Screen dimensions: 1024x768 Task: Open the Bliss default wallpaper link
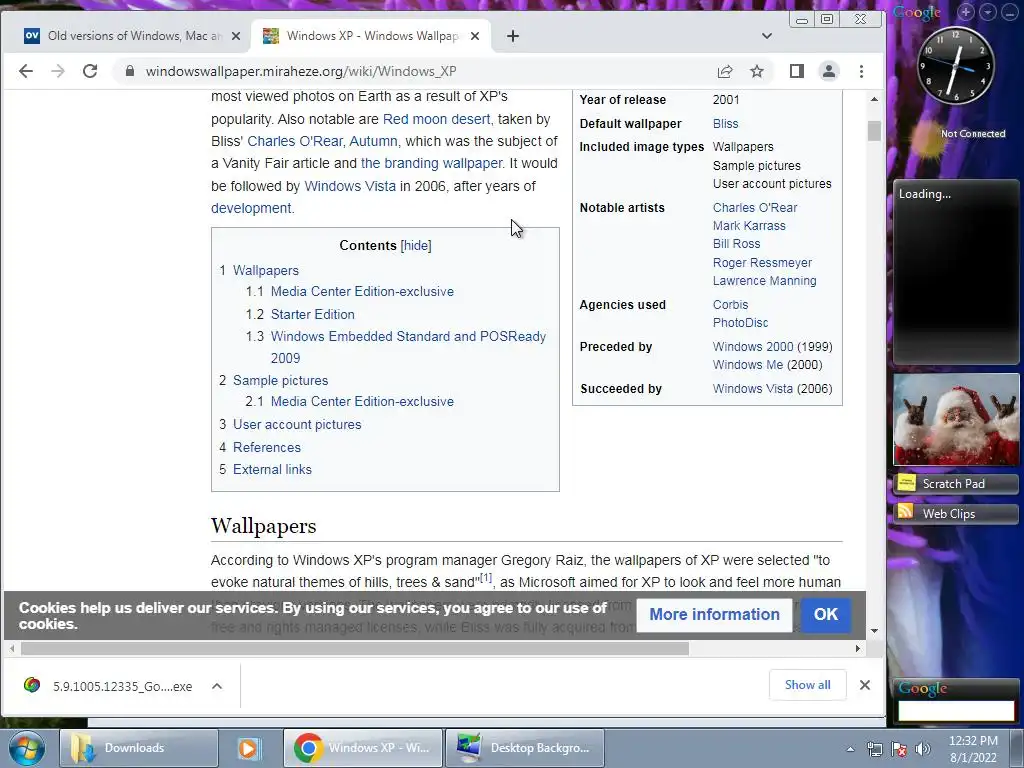pos(726,123)
